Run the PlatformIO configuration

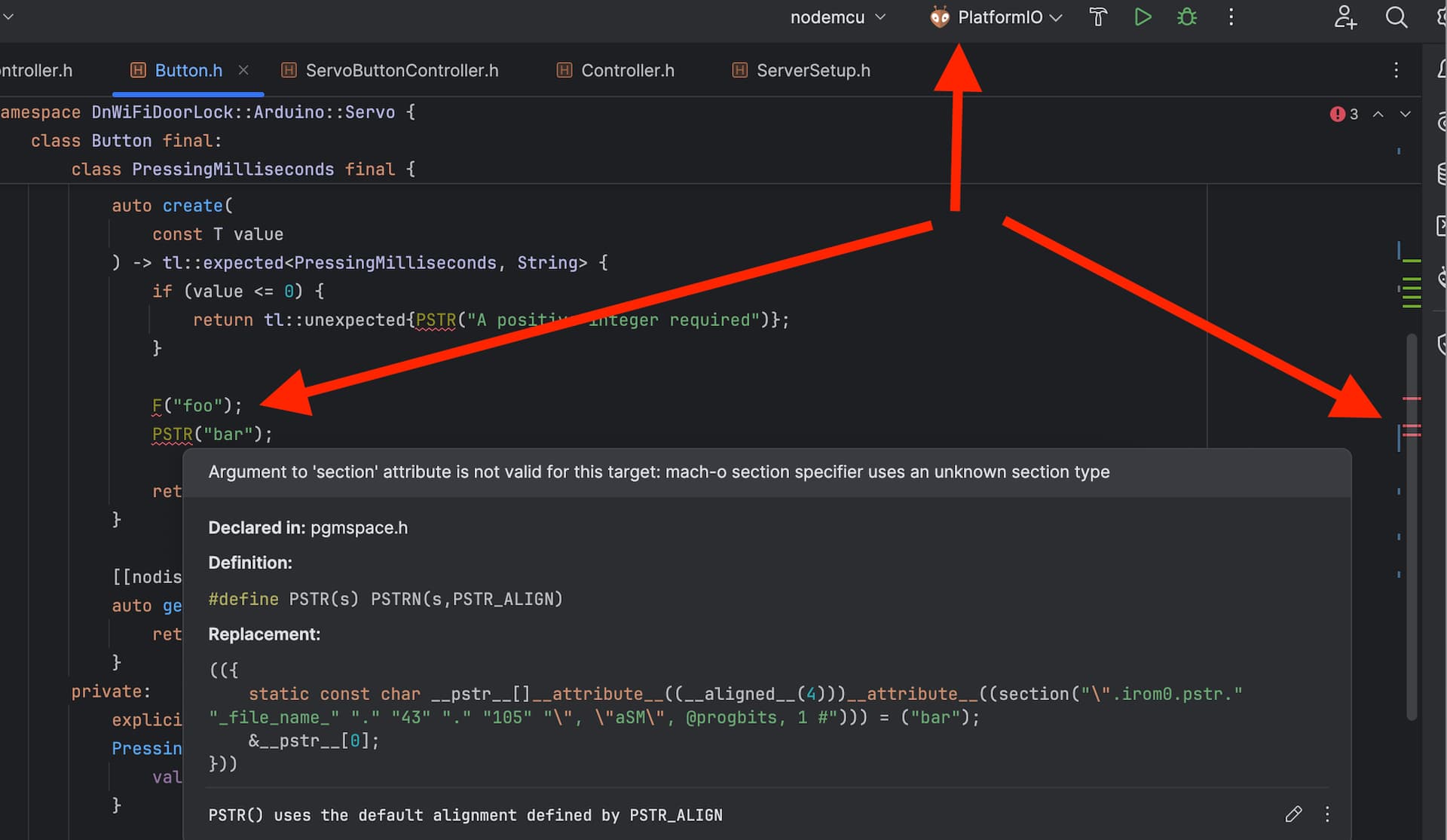[1143, 17]
